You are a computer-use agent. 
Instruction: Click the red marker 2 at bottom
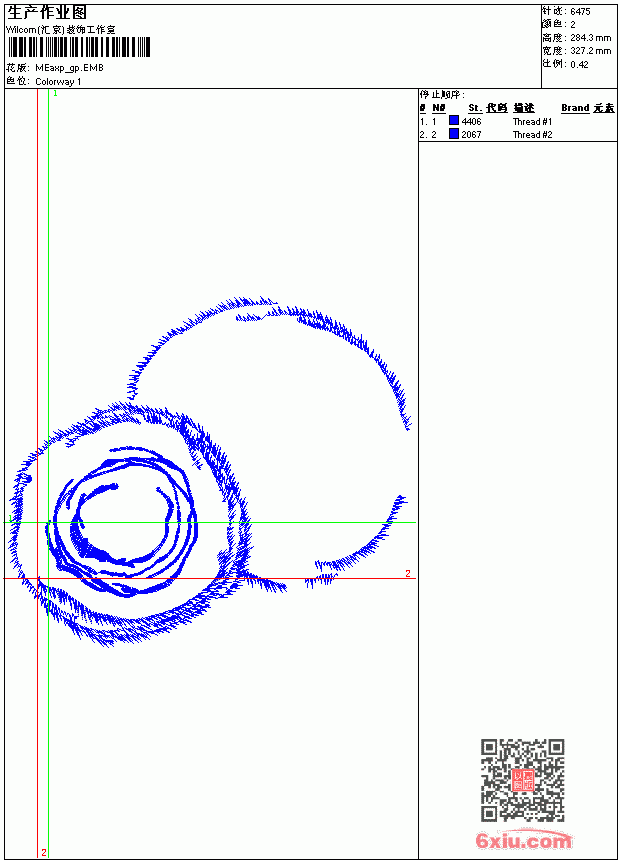[44, 852]
